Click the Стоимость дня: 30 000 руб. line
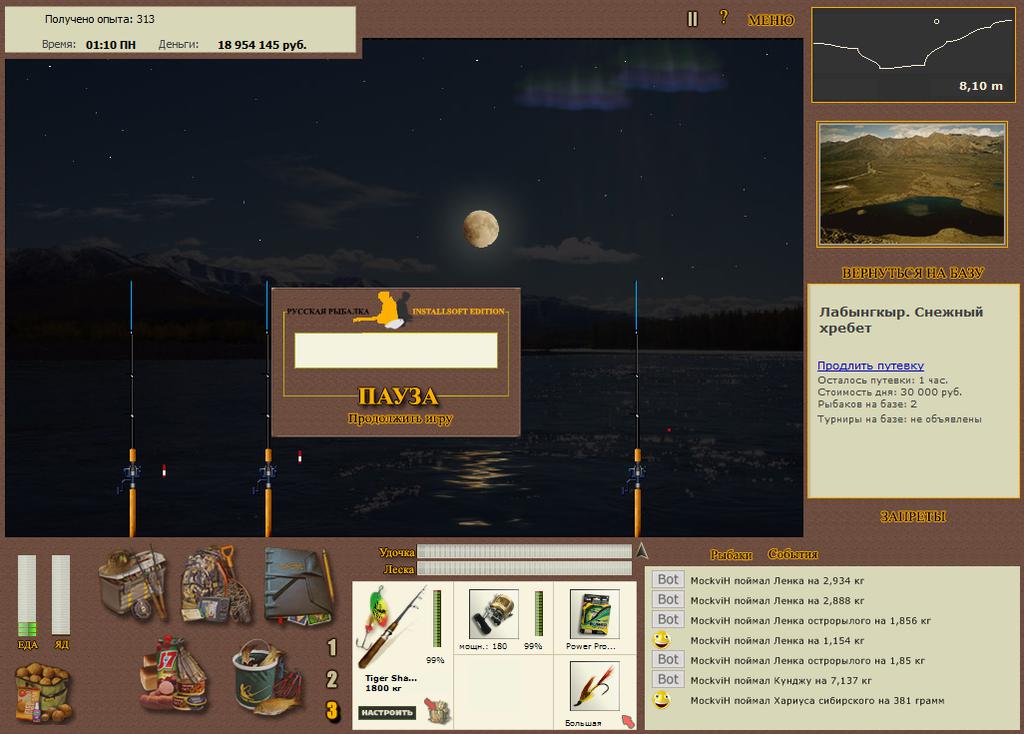1024x734 pixels. (889, 392)
